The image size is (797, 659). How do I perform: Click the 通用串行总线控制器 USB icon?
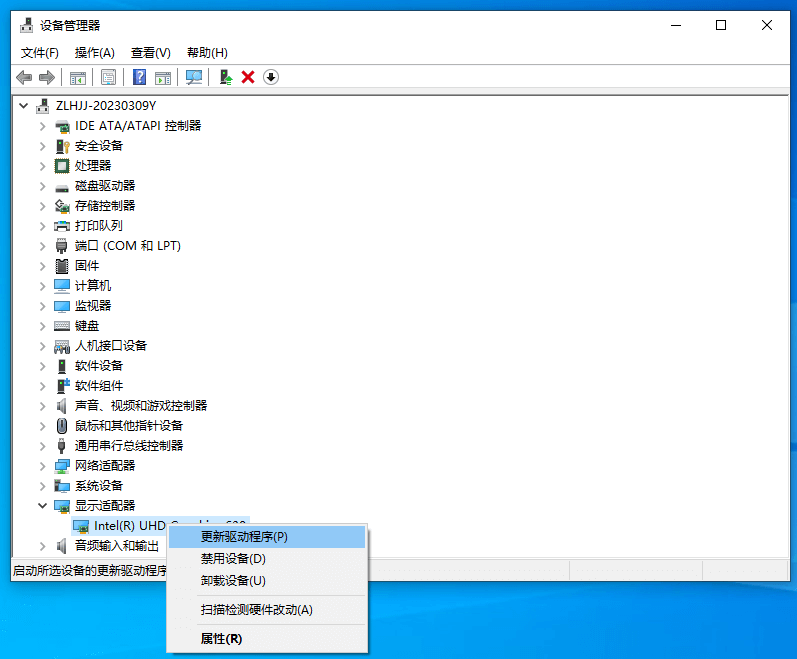click(x=62, y=446)
